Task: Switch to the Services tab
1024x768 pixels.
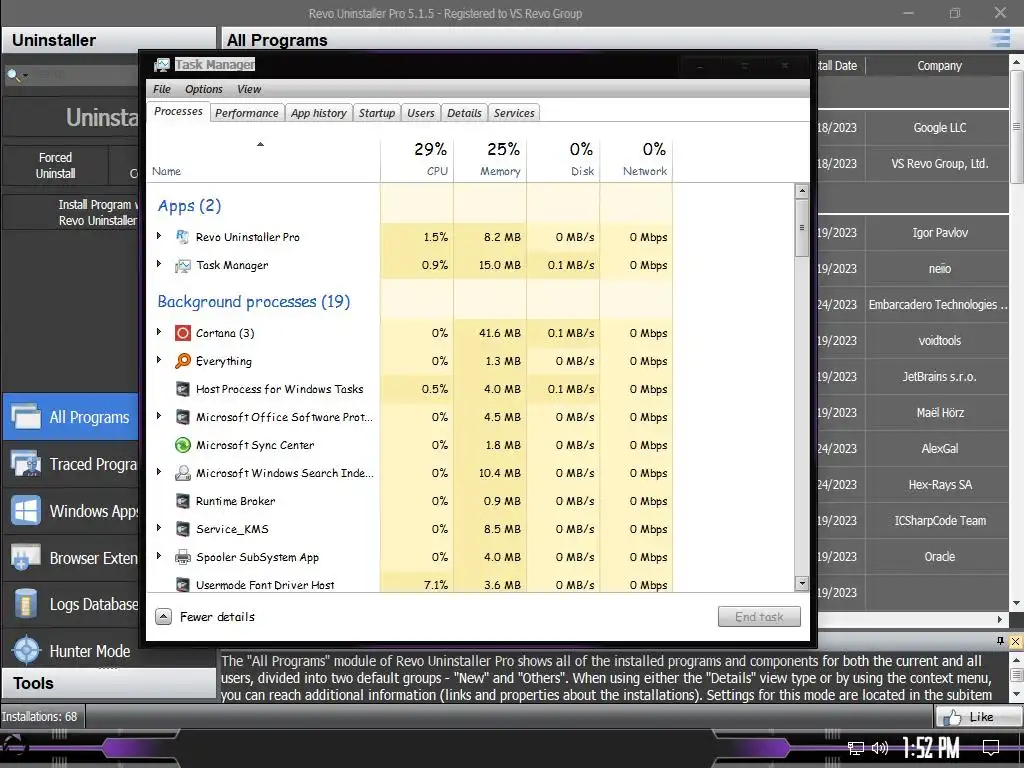Action: tap(514, 113)
